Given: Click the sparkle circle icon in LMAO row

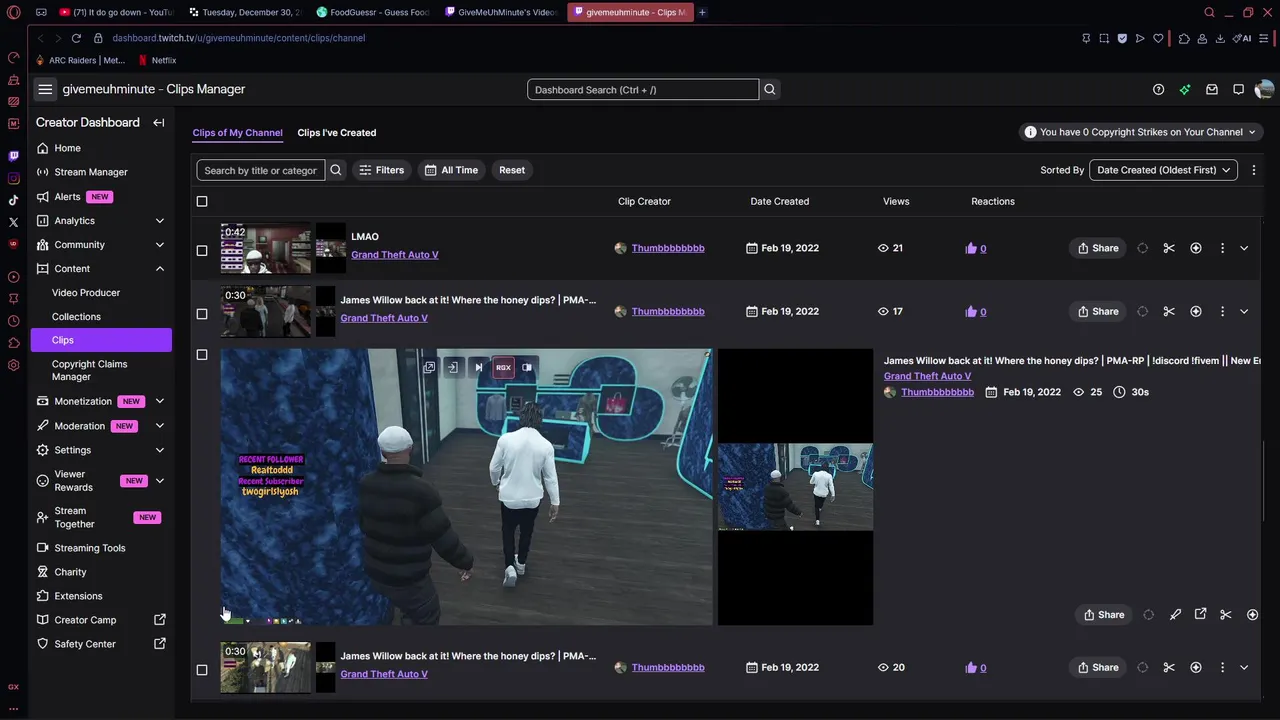Looking at the screenshot, I should click(x=1196, y=248).
